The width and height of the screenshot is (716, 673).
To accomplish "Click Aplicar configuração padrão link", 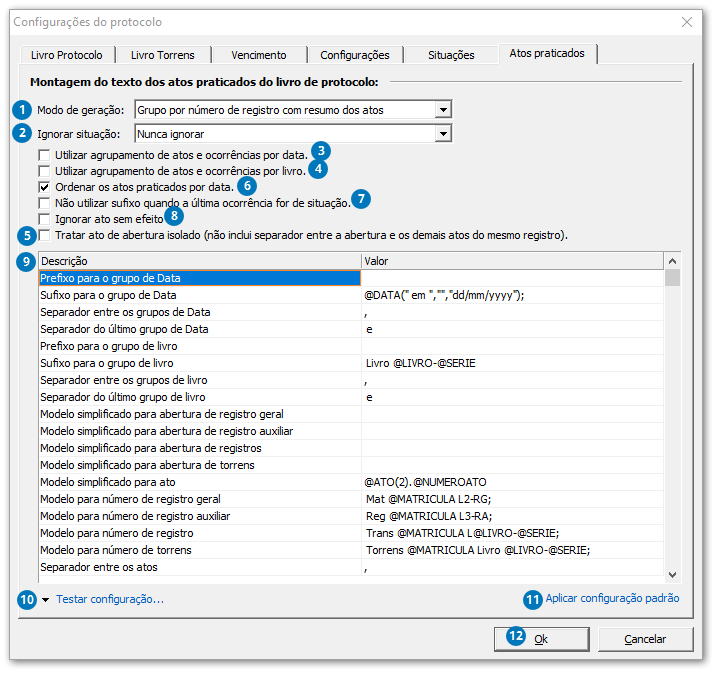I will [612, 599].
